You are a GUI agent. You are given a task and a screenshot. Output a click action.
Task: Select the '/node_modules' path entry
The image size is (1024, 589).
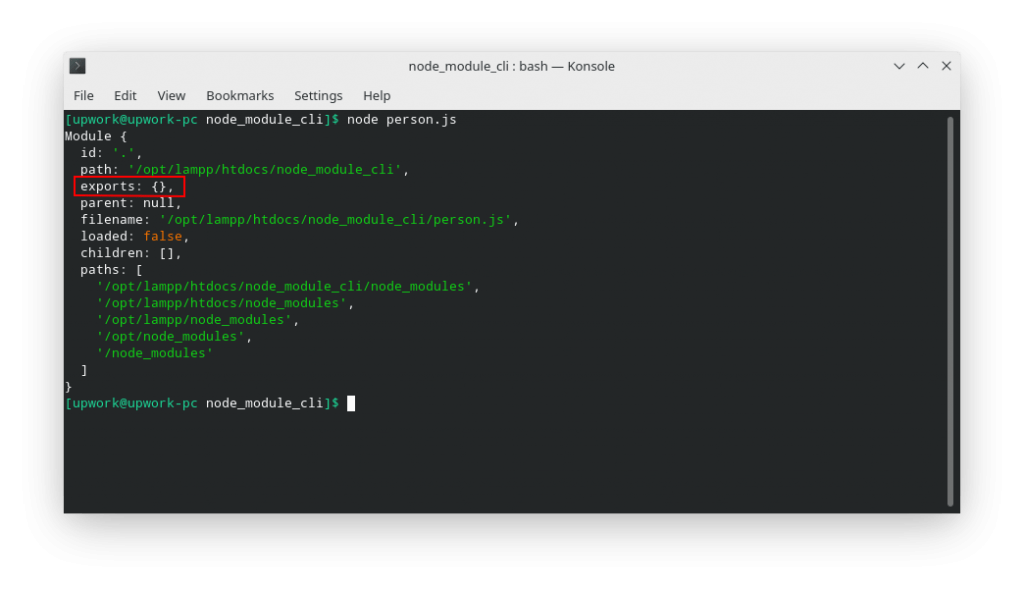coord(156,353)
